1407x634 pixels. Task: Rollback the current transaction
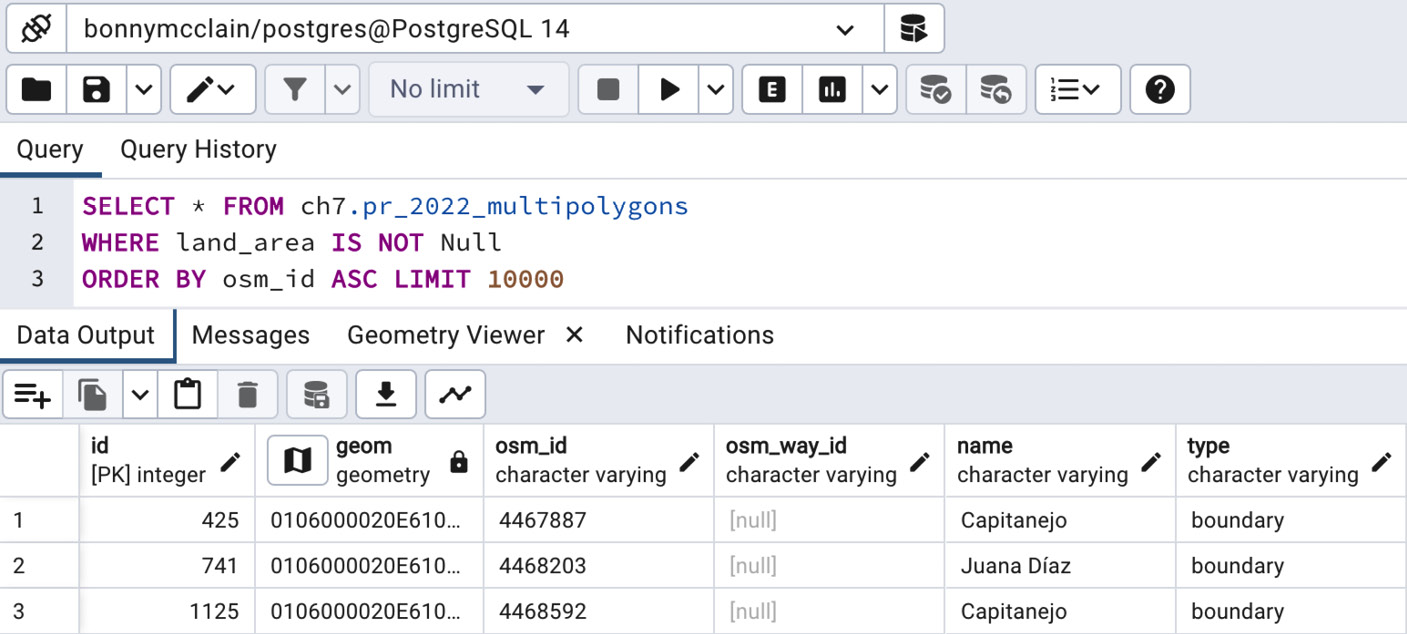(996, 89)
